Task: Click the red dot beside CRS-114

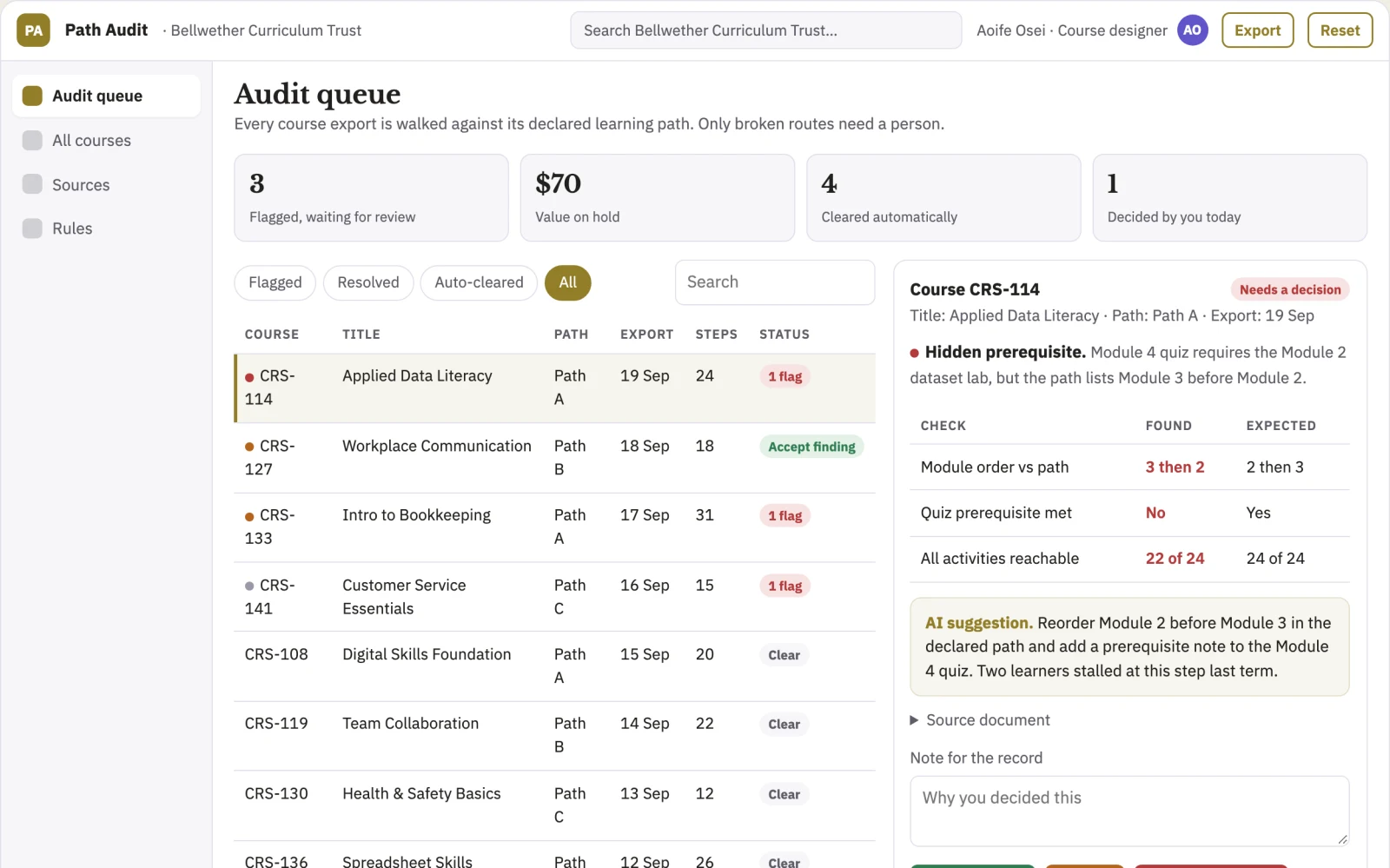Action: click(x=249, y=377)
